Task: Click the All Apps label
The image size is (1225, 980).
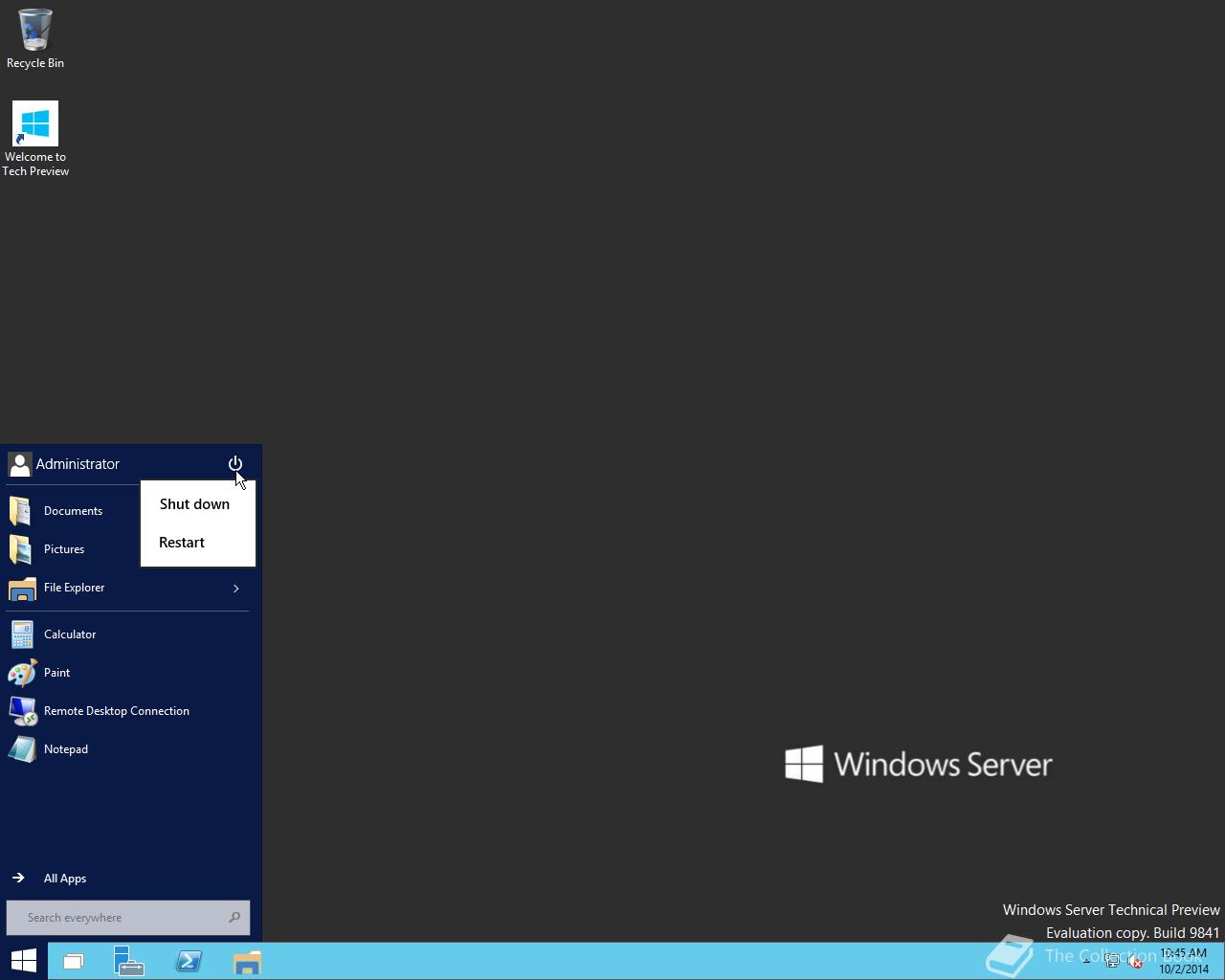Action: (x=65, y=879)
